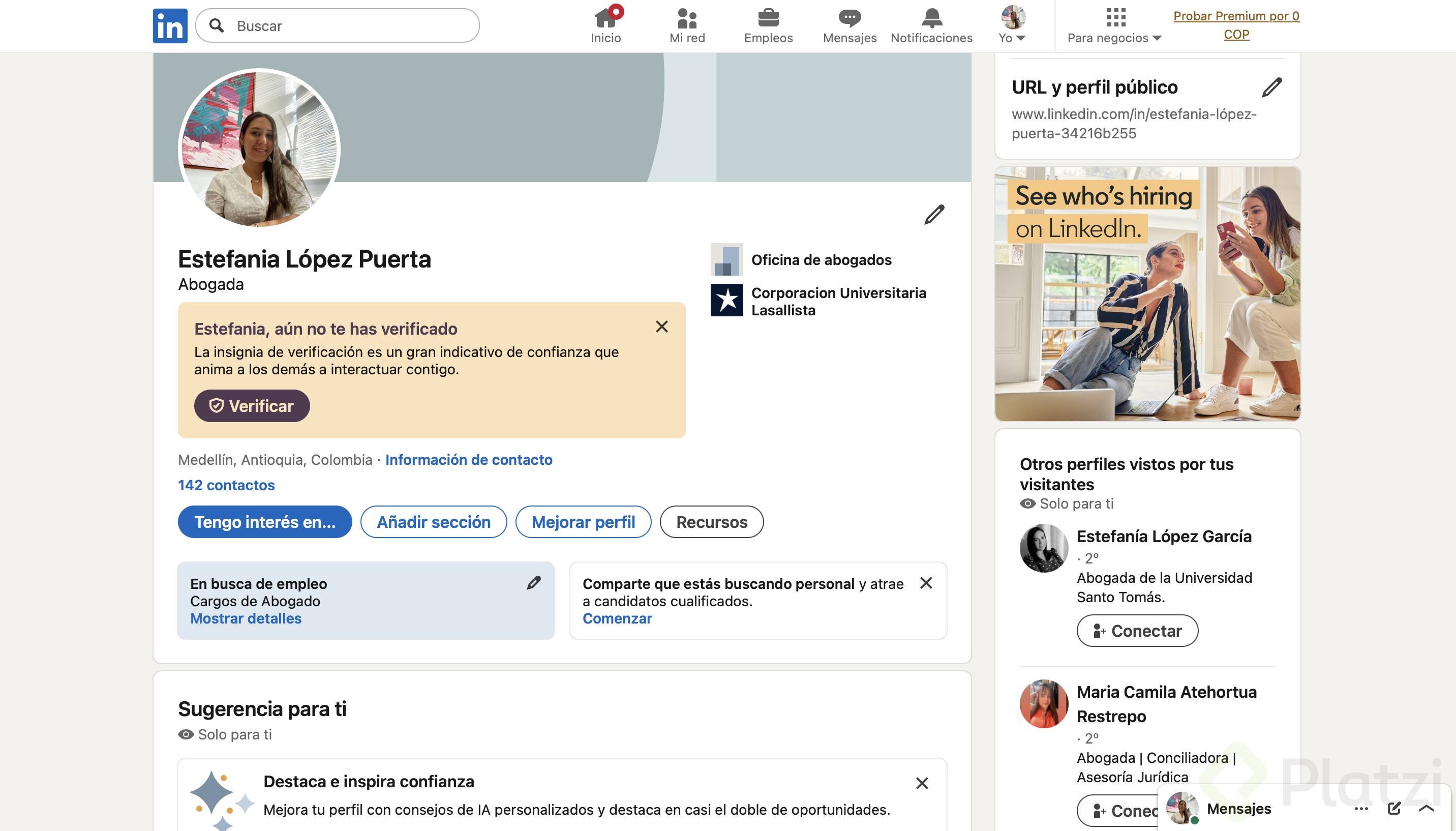
Task: Expand Mensajes overlay chevron
Action: click(1427, 808)
